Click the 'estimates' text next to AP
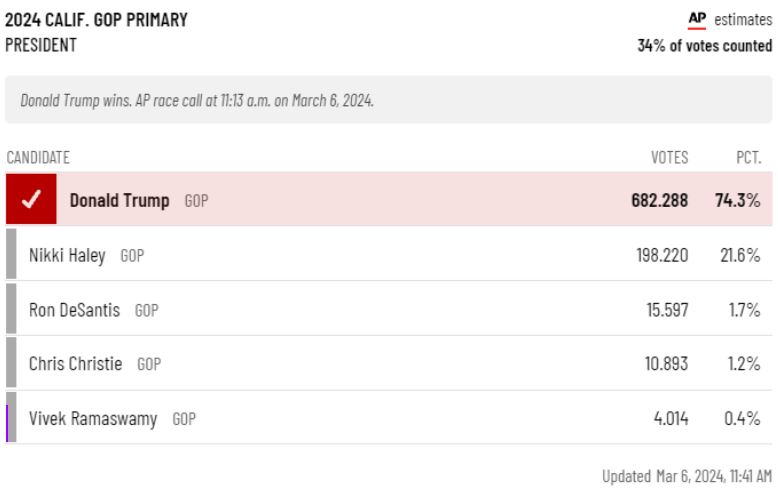 (746, 20)
